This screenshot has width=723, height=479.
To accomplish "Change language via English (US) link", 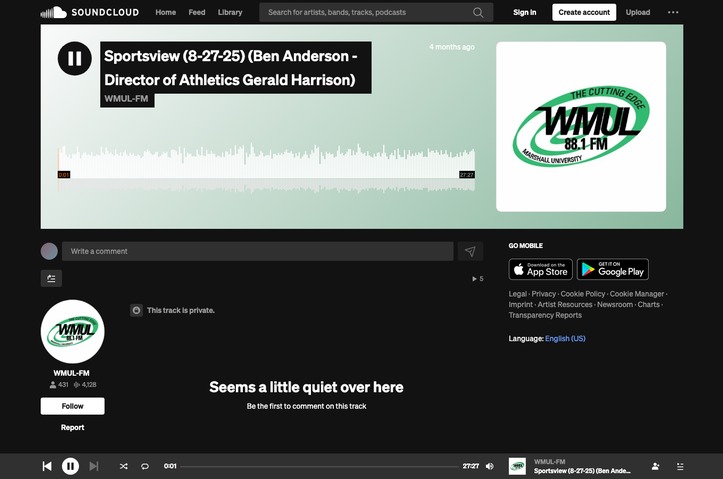I will click(x=565, y=338).
